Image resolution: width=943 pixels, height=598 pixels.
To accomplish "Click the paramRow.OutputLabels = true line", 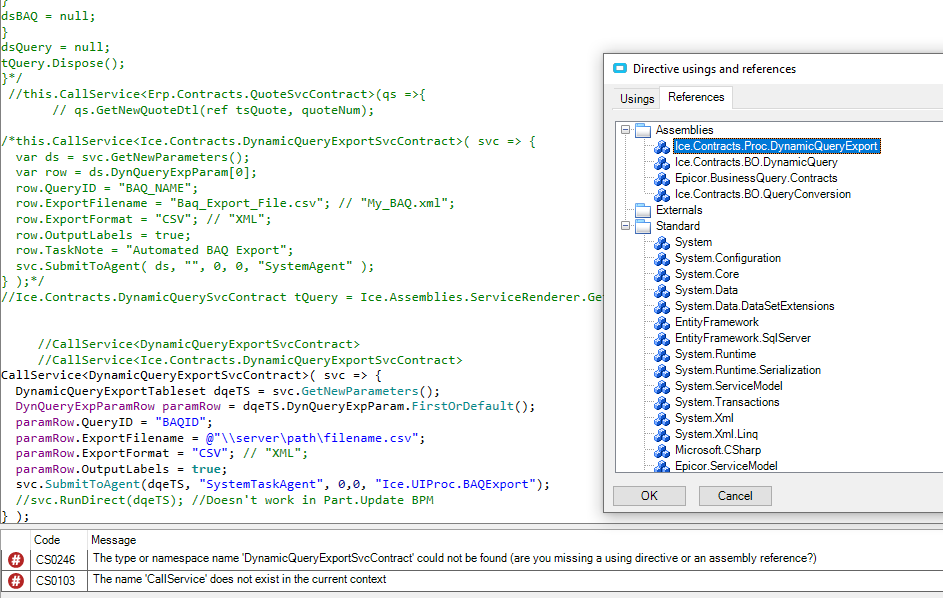I will (121, 469).
